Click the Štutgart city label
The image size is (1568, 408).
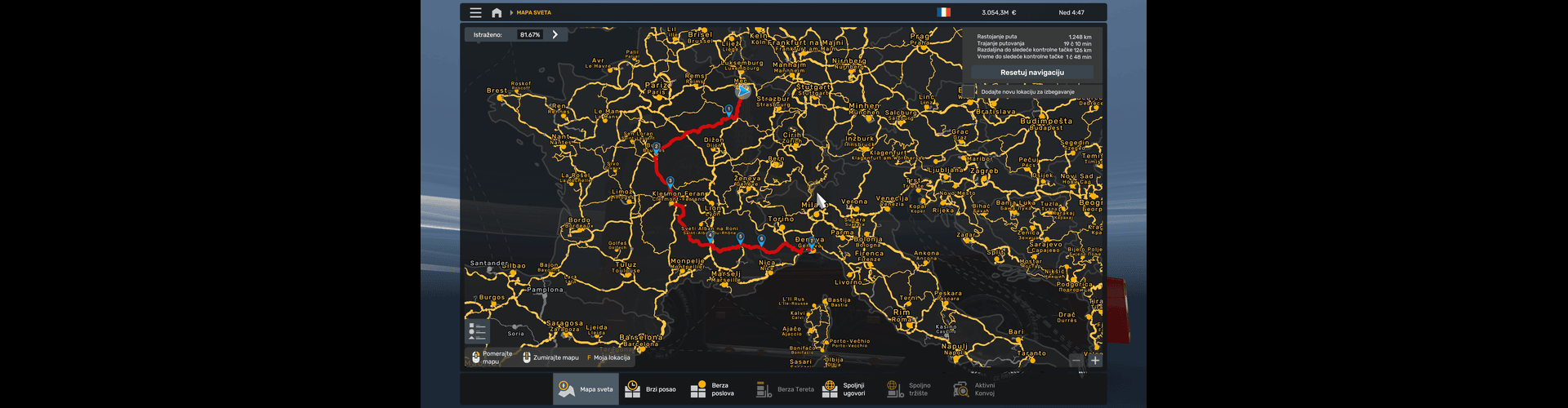click(815, 86)
